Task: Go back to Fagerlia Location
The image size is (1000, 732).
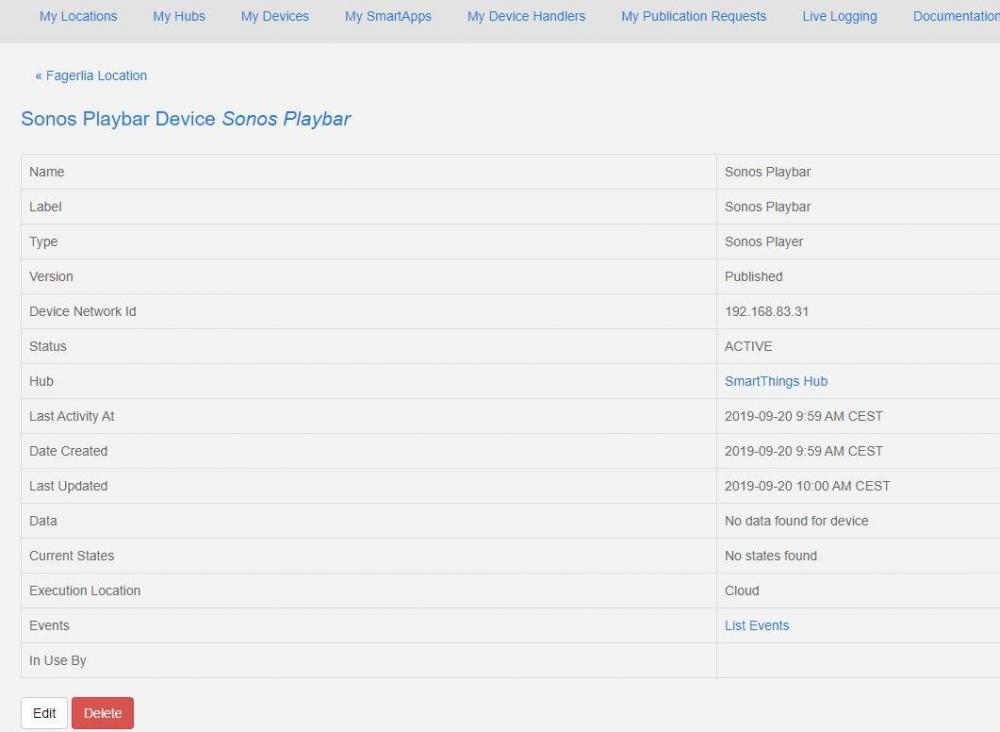Action: tap(91, 76)
